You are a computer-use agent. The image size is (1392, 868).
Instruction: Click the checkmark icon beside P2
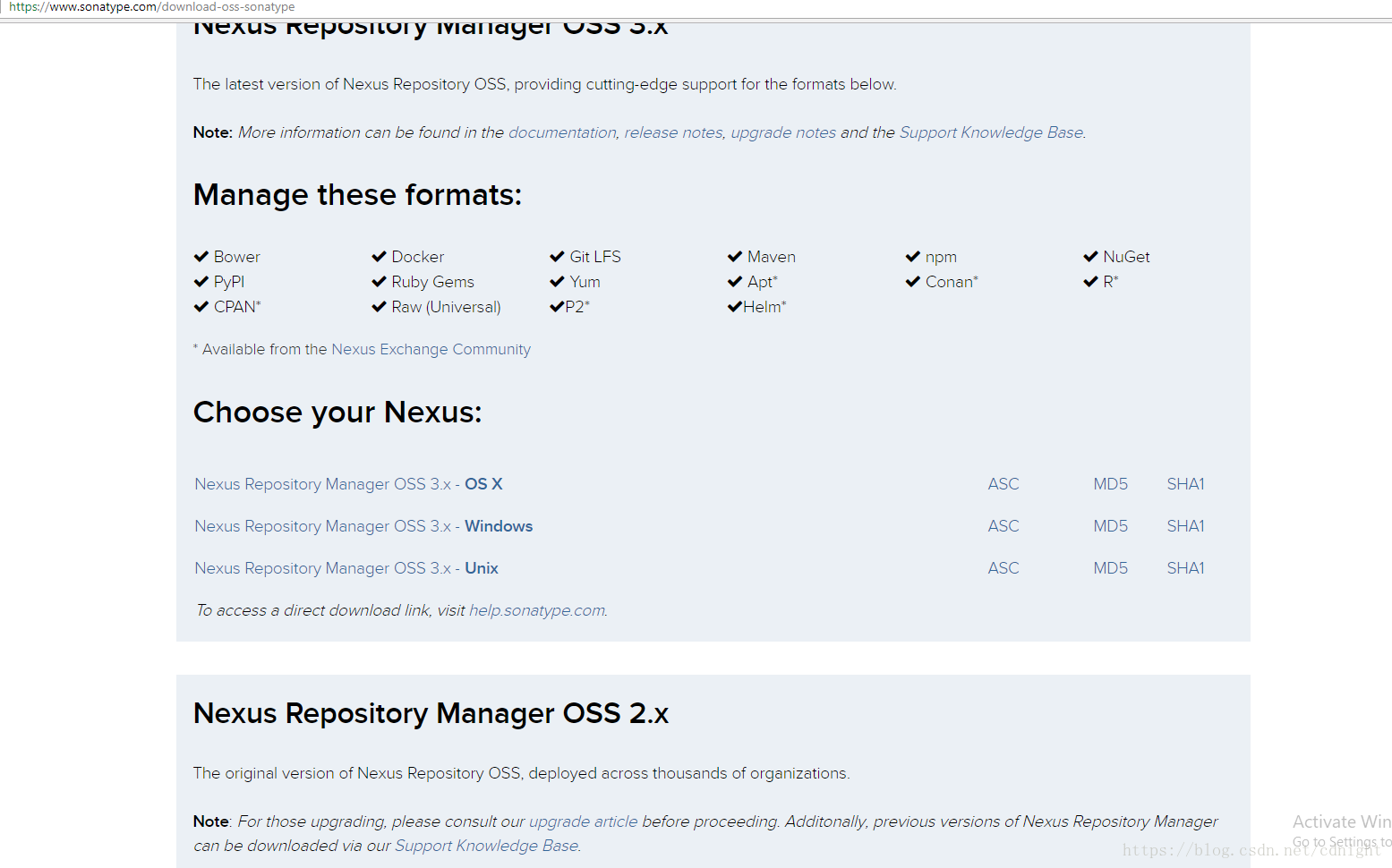(558, 307)
